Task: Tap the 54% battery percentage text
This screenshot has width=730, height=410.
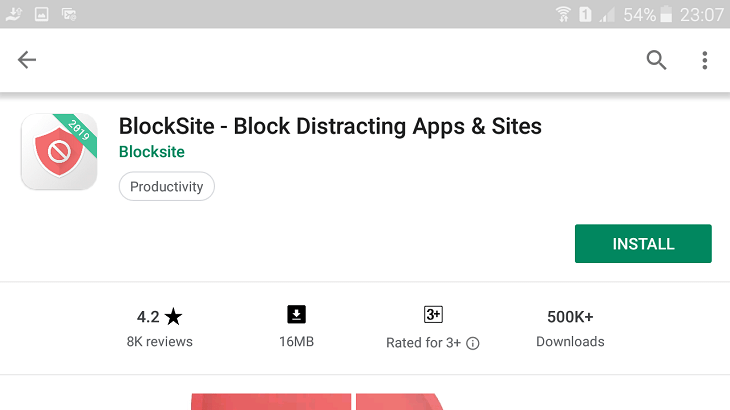Action: coord(640,15)
